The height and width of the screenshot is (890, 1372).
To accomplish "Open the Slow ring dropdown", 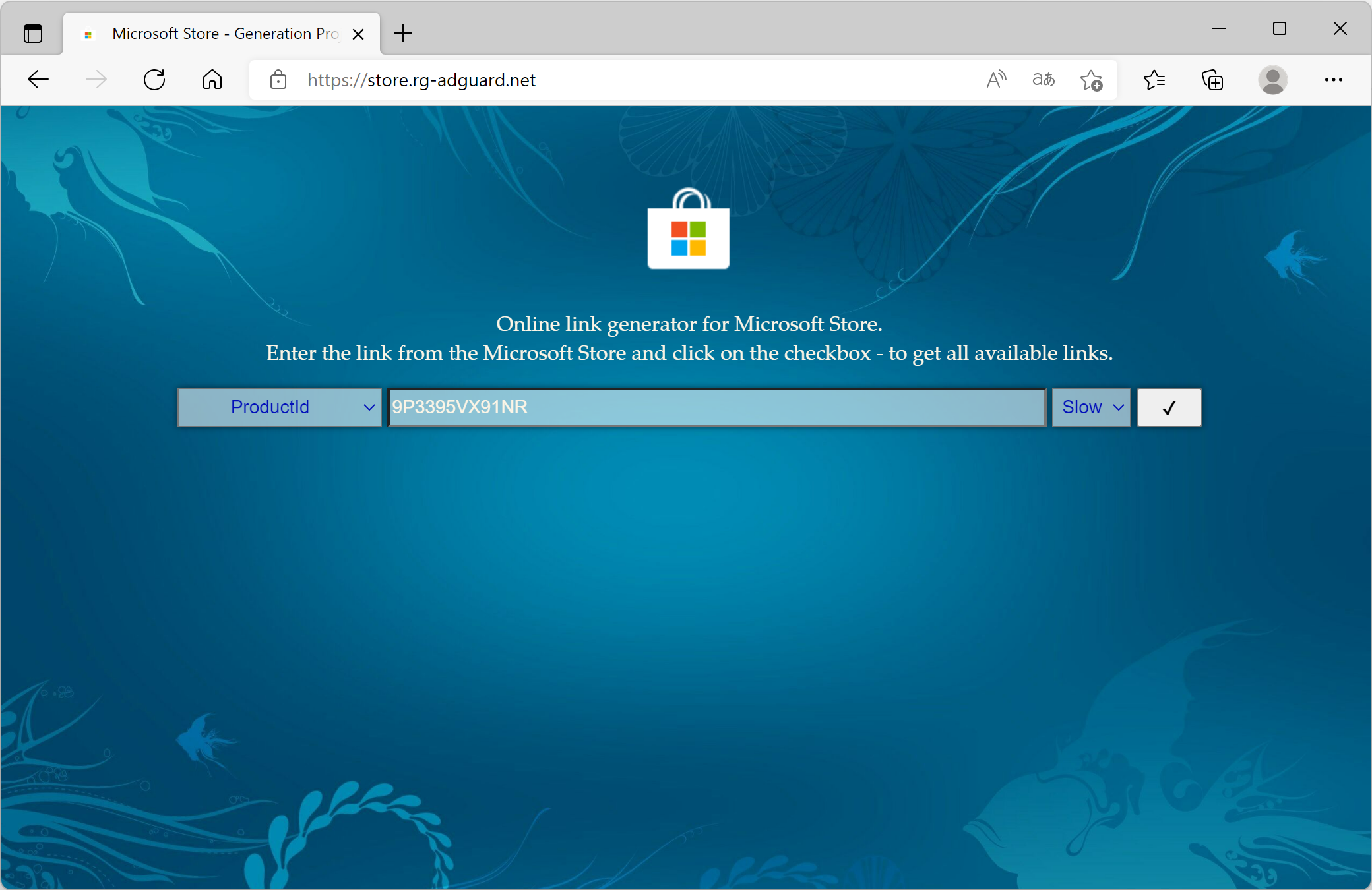I will click(x=1091, y=407).
